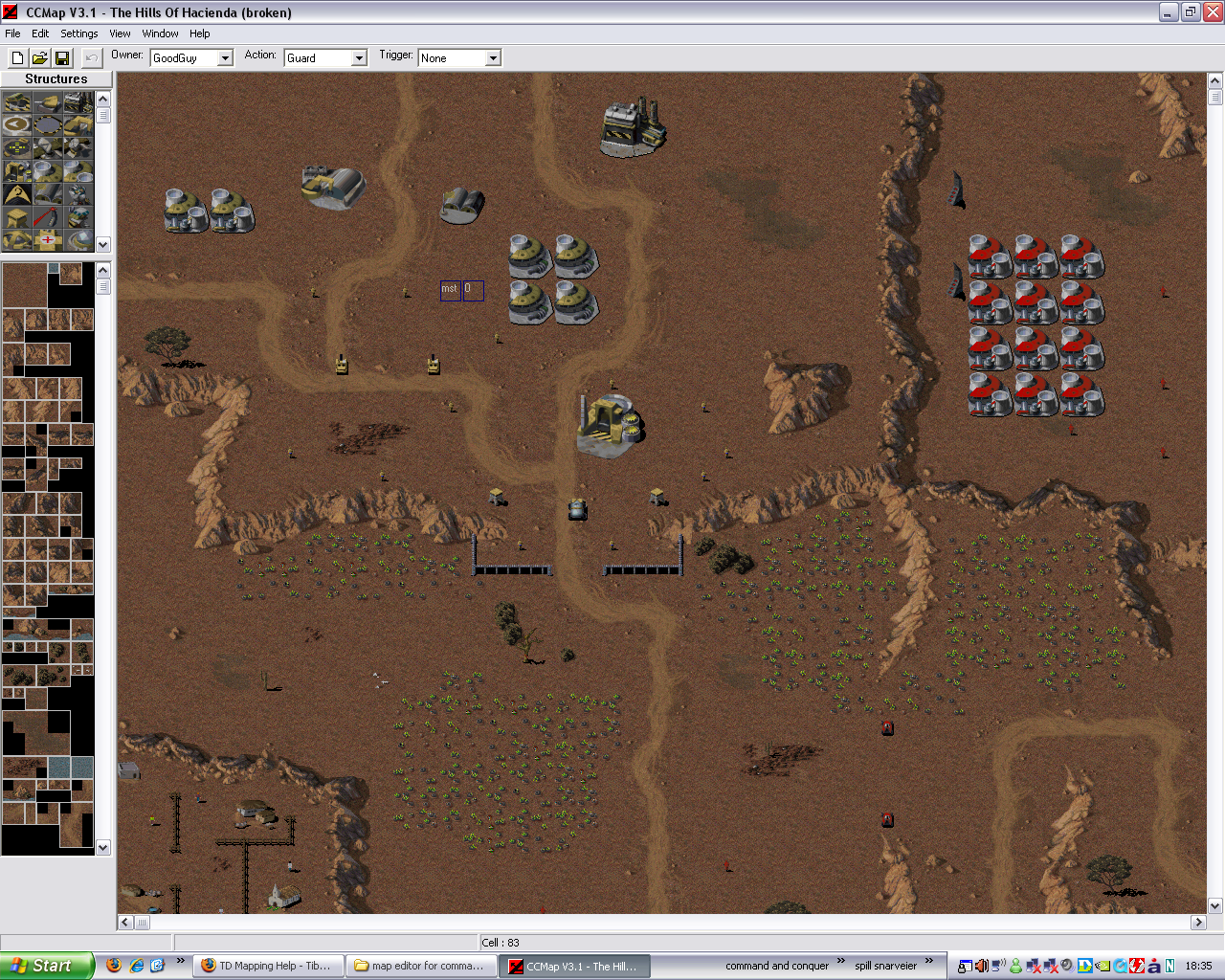Image resolution: width=1225 pixels, height=980 pixels.
Task: Pick the first structure in palette top-left
Action: [x=17, y=102]
